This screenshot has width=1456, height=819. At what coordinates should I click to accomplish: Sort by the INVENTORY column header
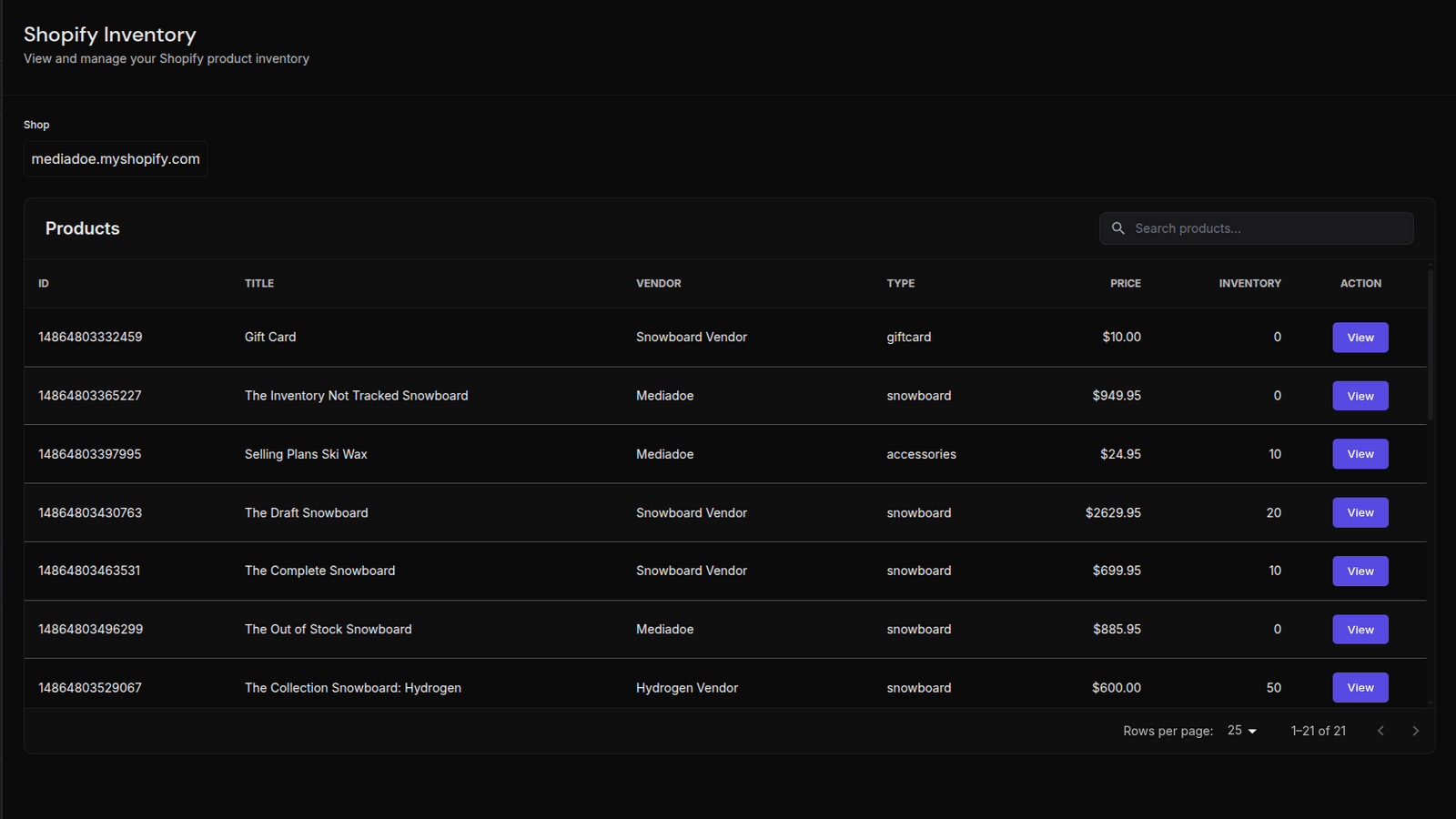(1249, 283)
